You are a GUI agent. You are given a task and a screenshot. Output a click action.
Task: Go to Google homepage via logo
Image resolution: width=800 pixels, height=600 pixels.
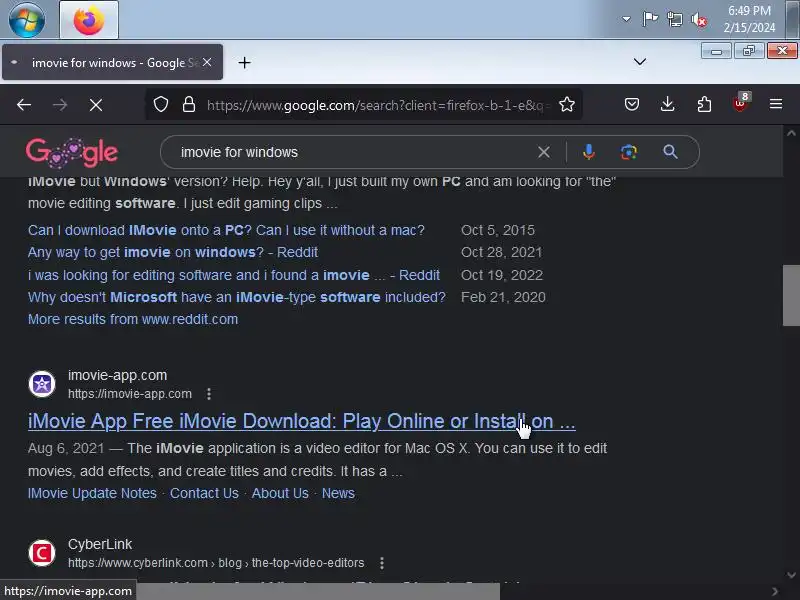tap(72, 152)
